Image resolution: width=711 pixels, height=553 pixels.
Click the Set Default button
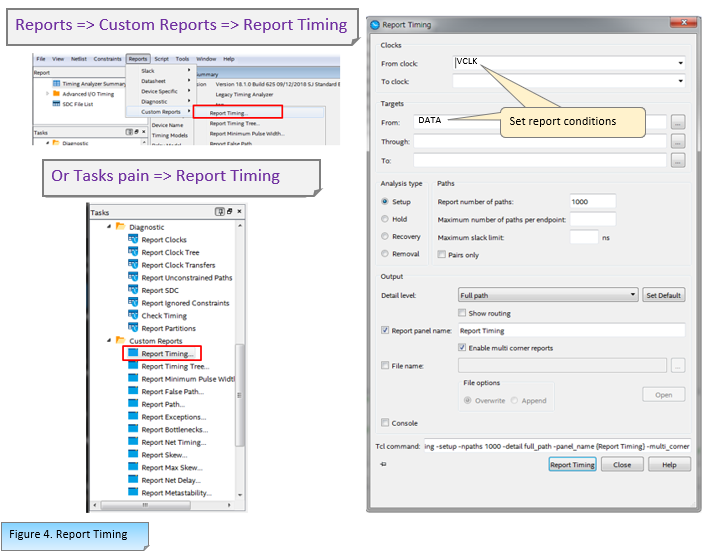[x=663, y=295]
